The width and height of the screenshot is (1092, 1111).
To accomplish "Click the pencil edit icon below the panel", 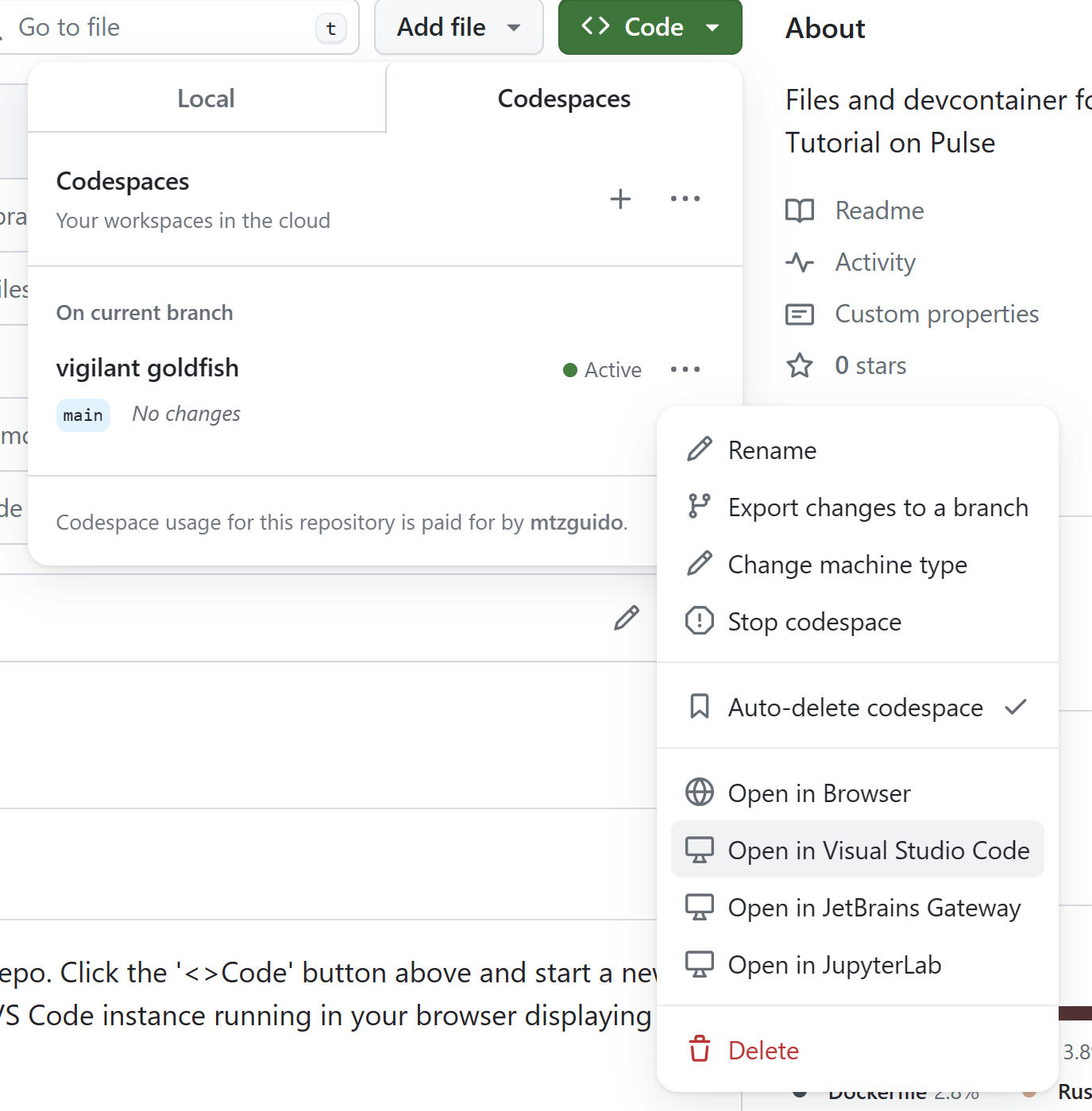I will click(627, 618).
